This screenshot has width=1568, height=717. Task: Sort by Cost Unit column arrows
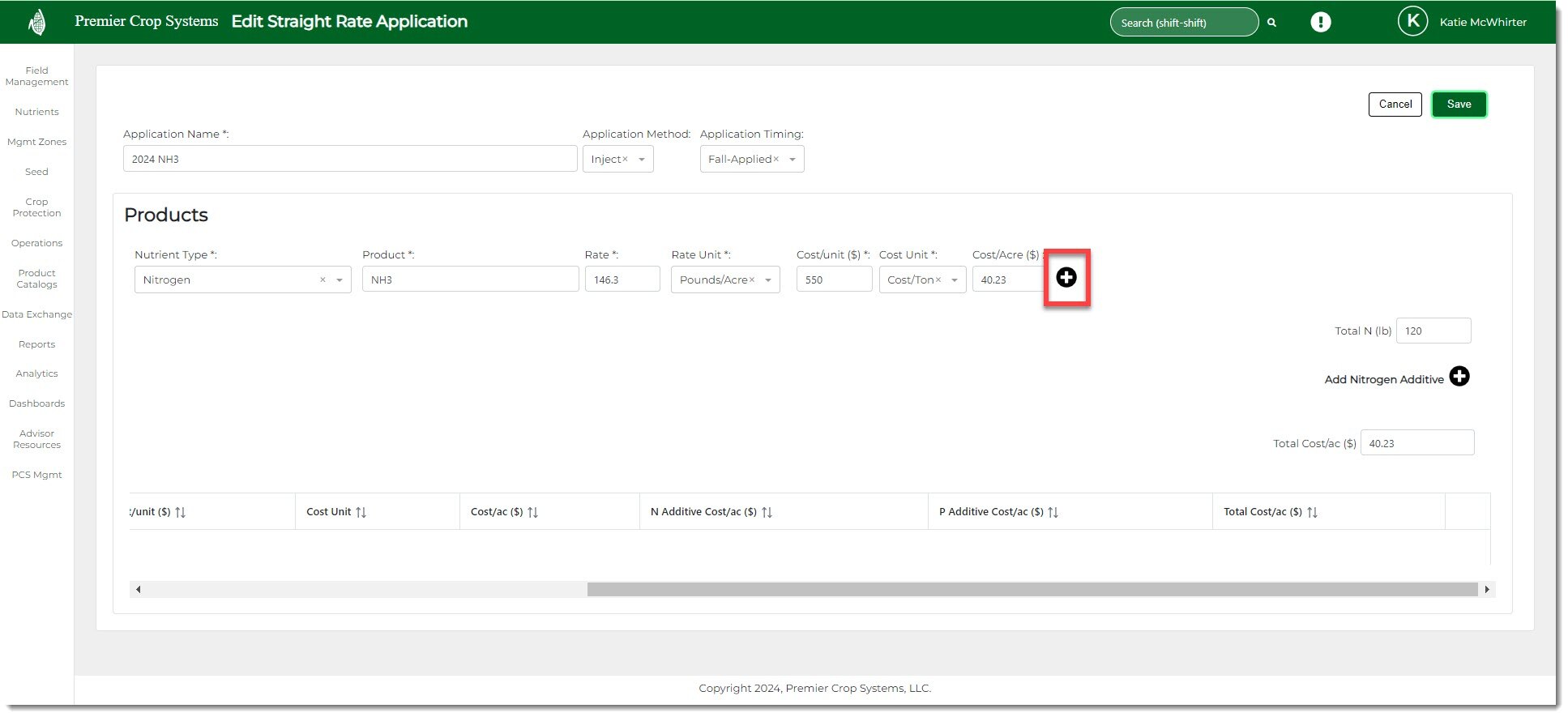coord(361,512)
